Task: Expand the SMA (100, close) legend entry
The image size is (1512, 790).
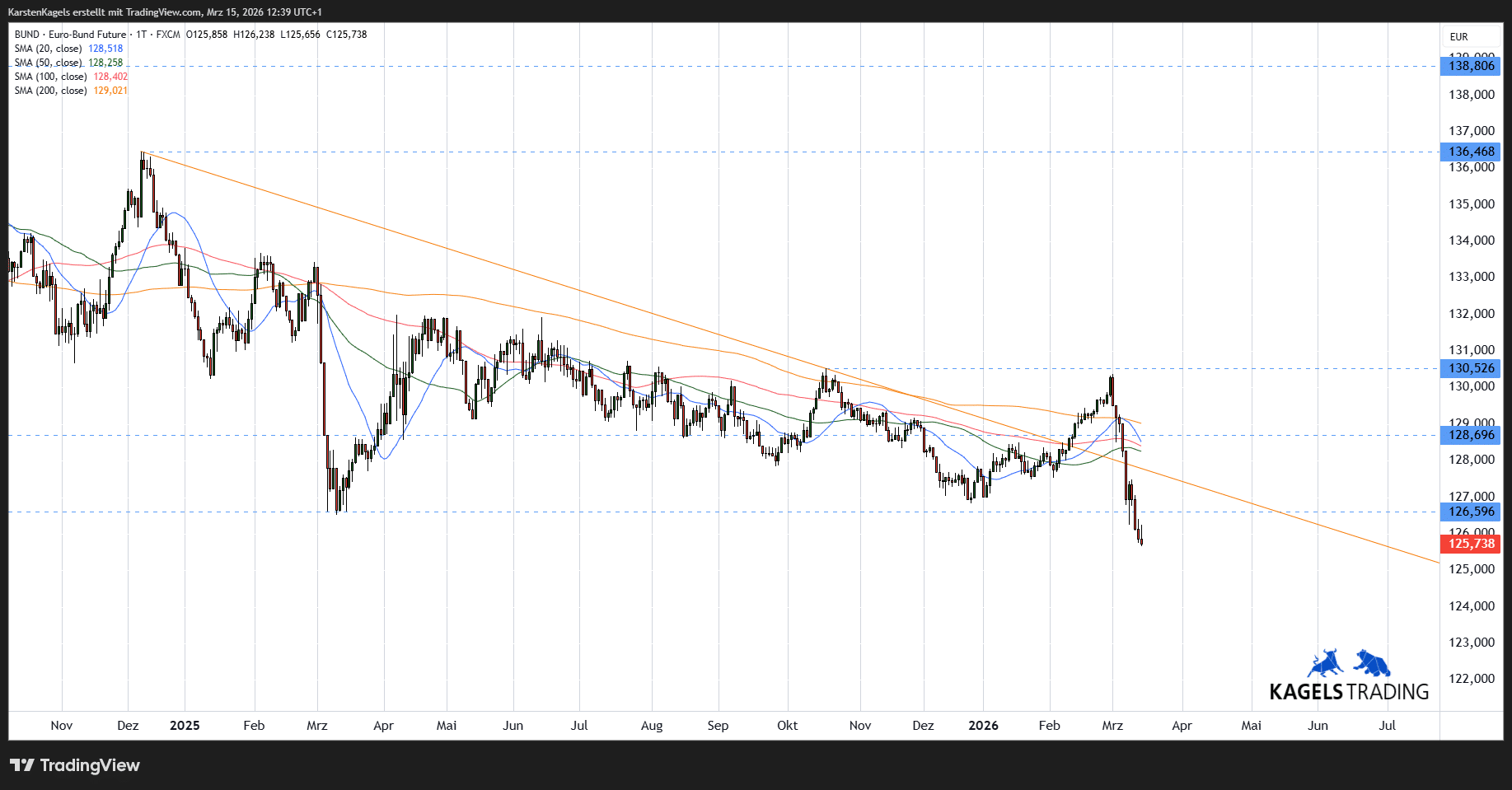Action: [x=51, y=77]
